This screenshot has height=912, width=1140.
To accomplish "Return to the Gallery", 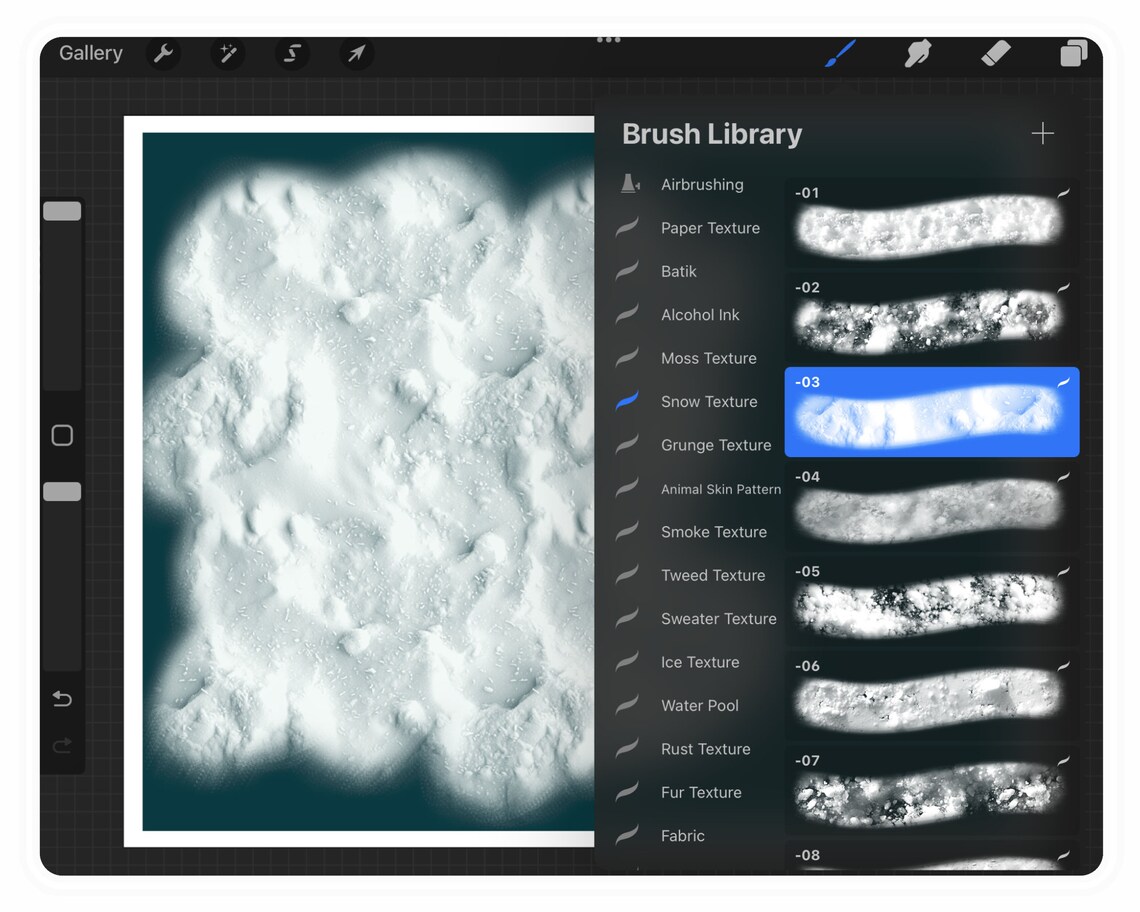I will click(x=90, y=54).
